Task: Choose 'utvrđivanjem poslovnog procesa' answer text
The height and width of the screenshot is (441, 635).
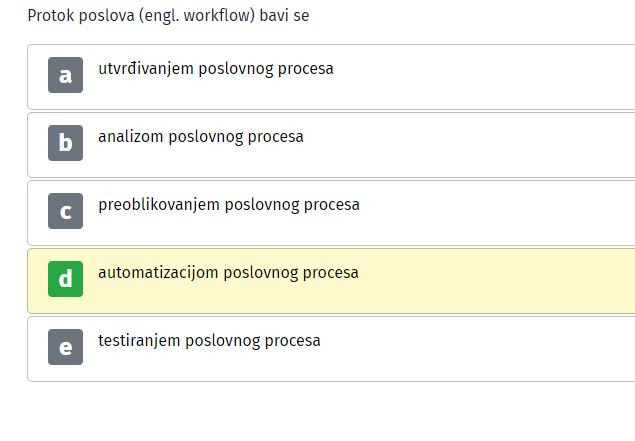Action: (x=216, y=69)
